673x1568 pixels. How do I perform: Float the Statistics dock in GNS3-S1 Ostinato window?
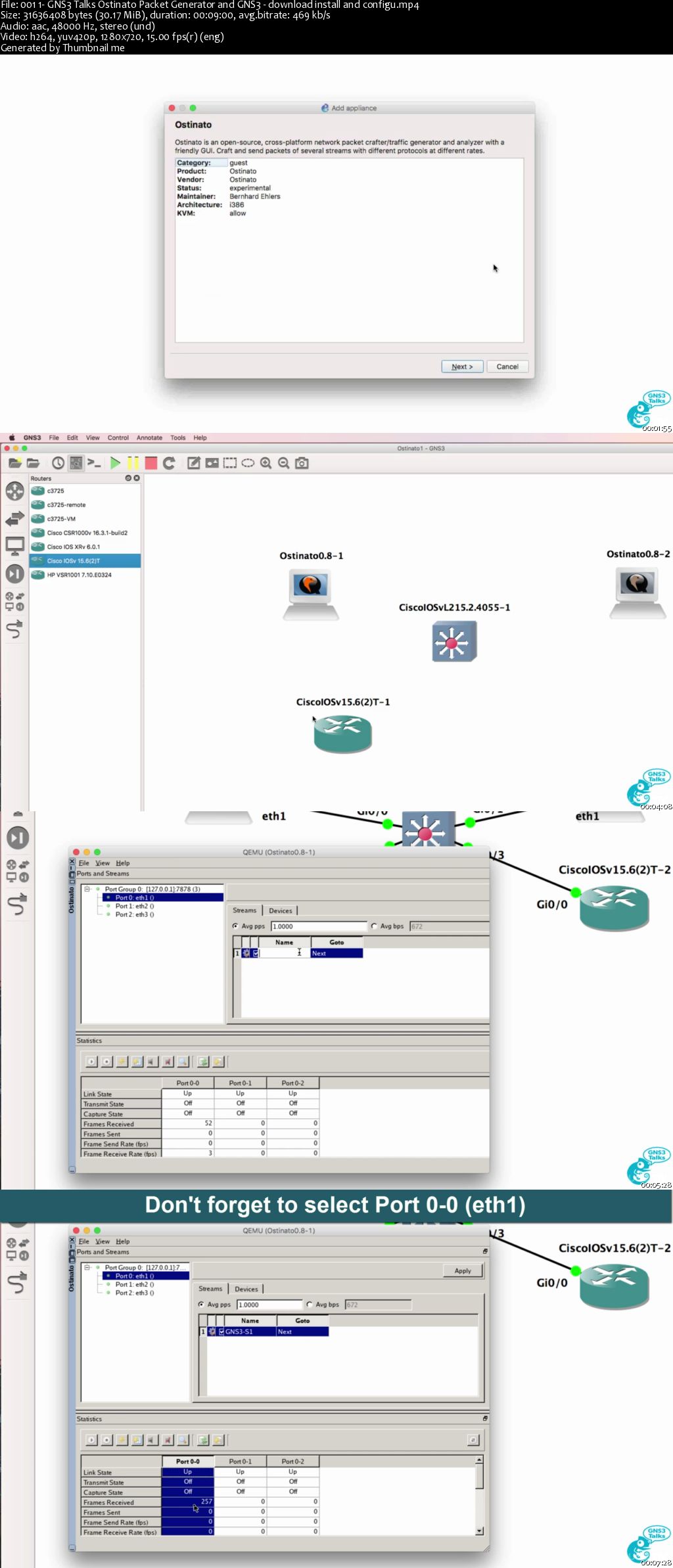pyautogui.click(x=485, y=1418)
